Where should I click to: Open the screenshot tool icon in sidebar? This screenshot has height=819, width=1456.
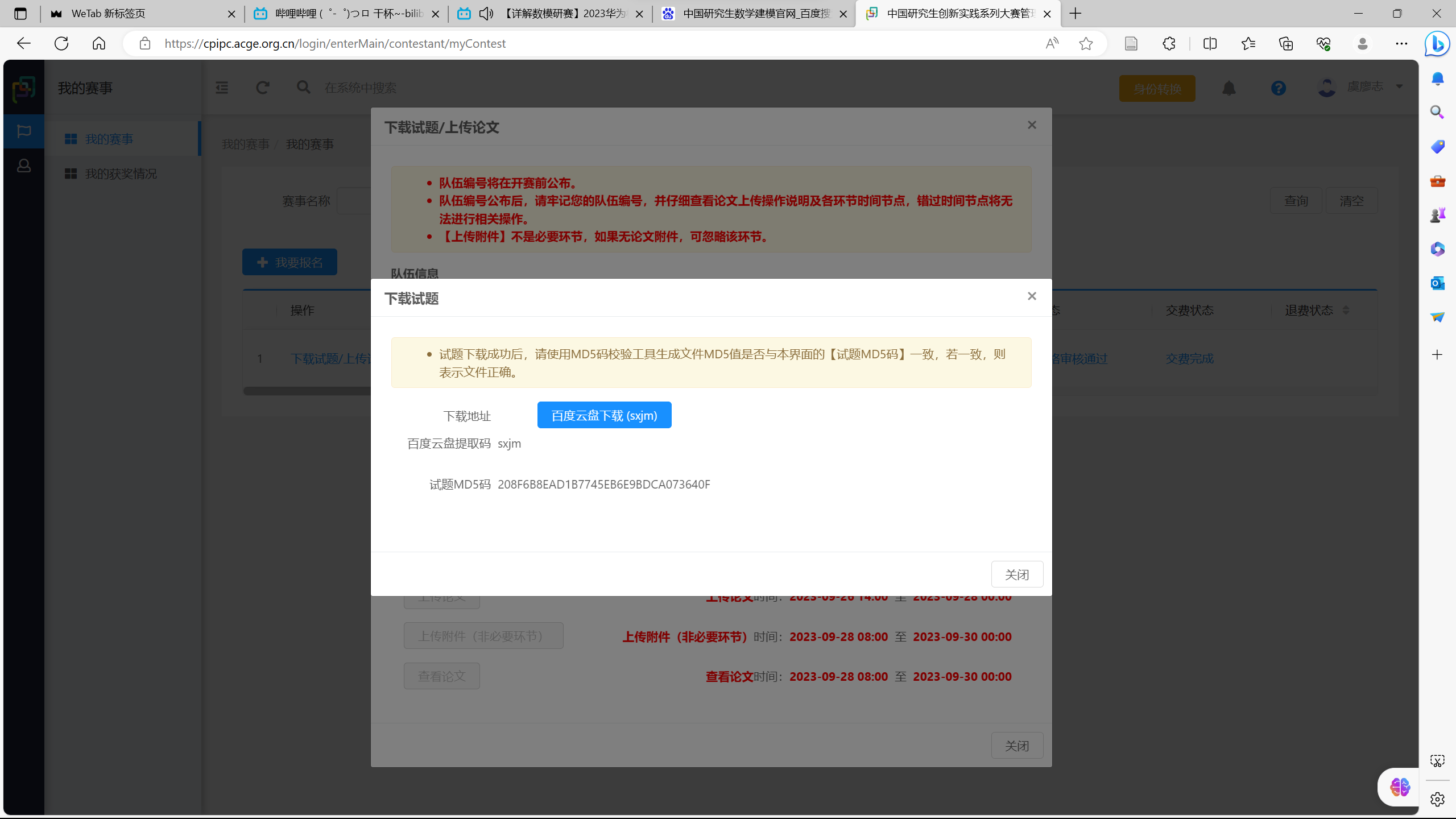(1437, 761)
